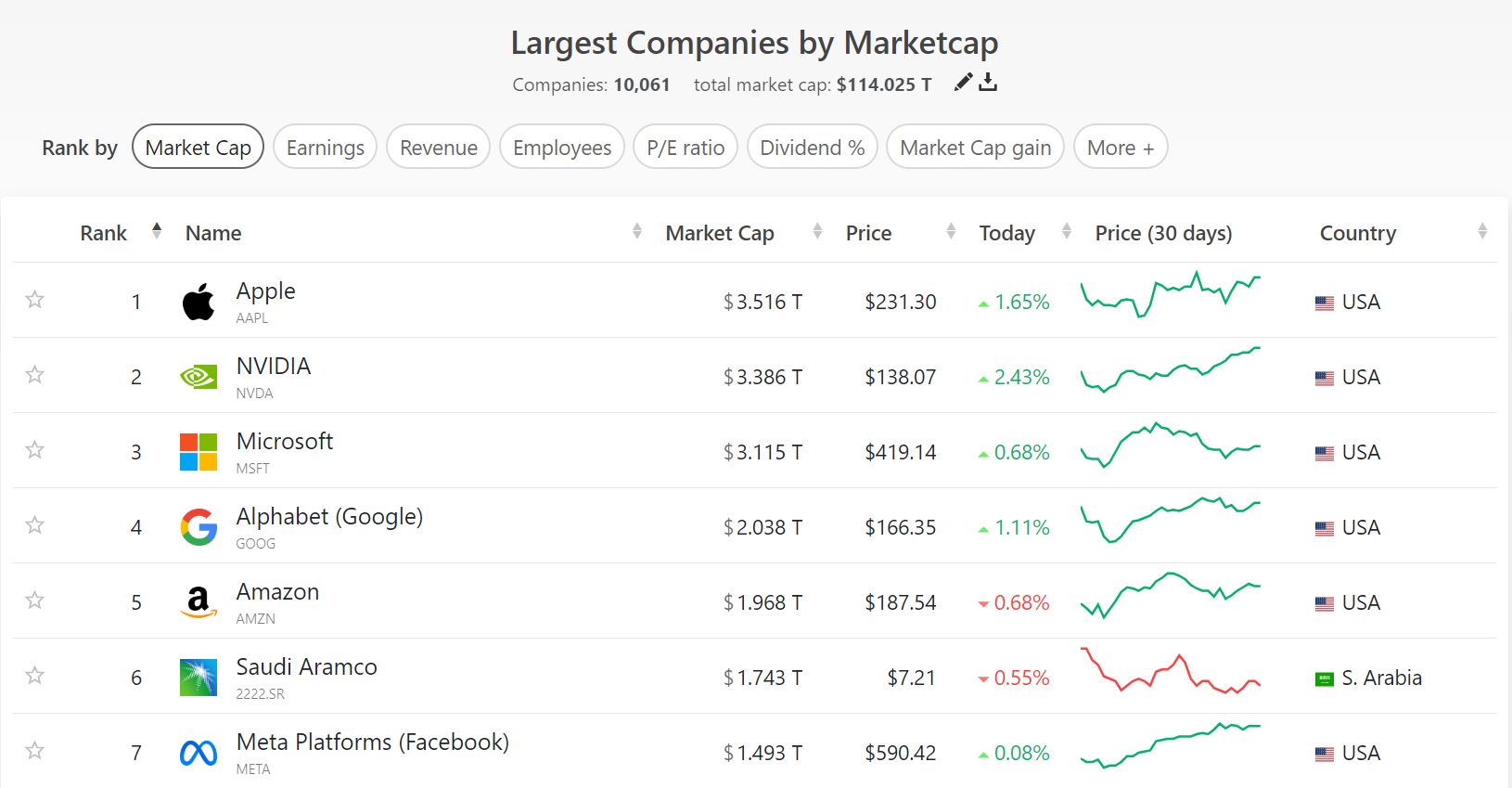The image size is (1512, 788).
Task: Switch to the Revenue ranking tab
Action: [x=439, y=147]
